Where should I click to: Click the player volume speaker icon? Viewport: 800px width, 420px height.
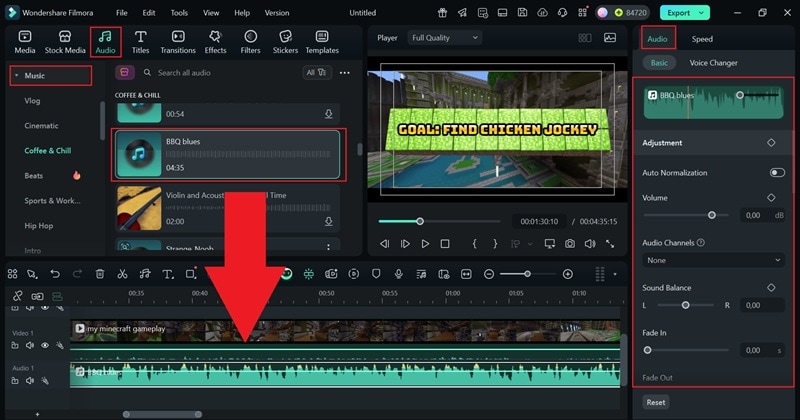click(590, 244)
